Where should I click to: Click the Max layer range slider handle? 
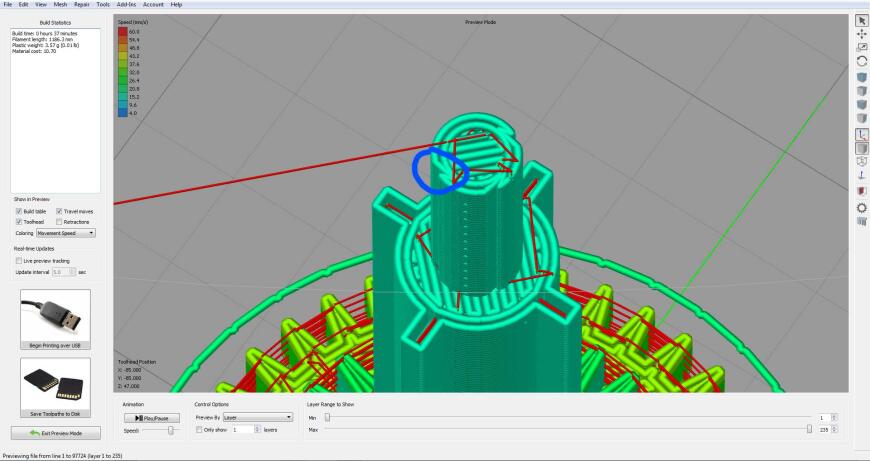(x=810, y=429)
